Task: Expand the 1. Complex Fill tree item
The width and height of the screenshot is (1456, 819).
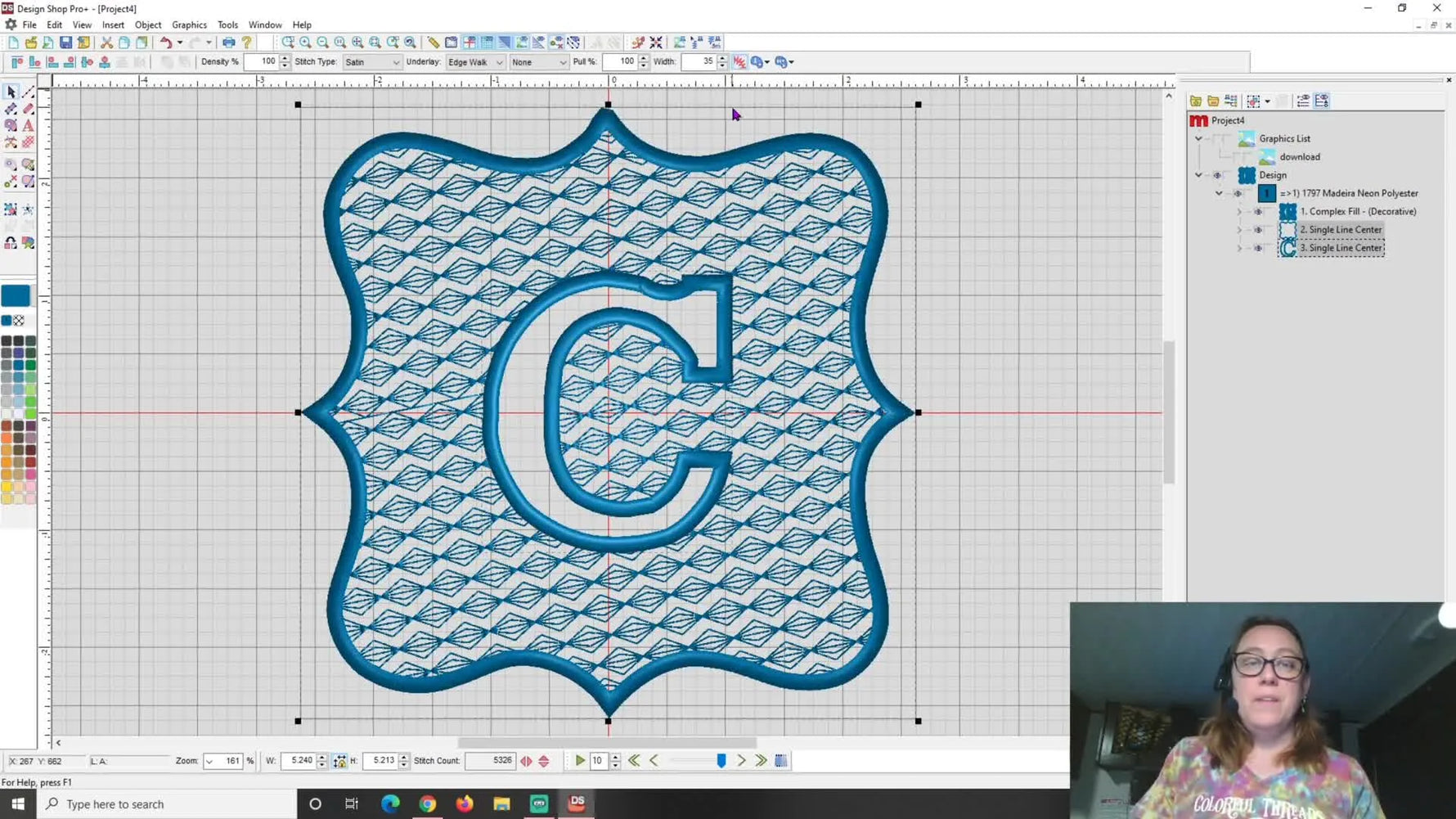Action: (1239, 212)
